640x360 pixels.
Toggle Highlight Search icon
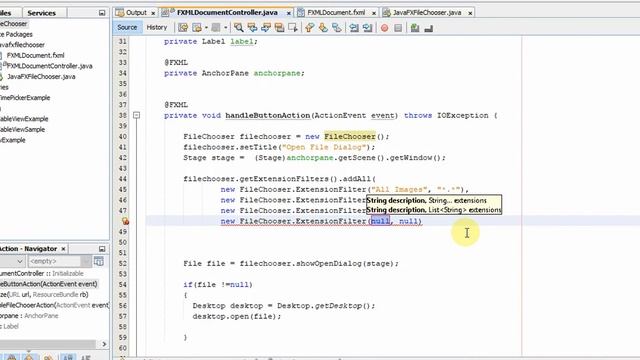point(279,27)
